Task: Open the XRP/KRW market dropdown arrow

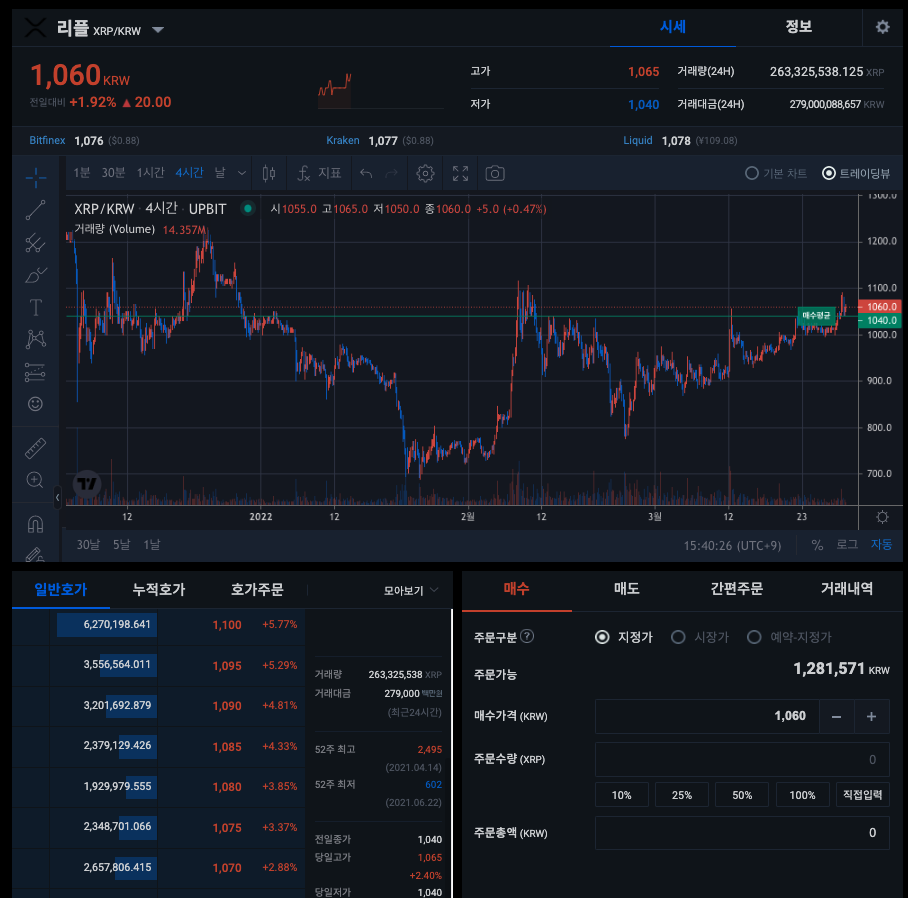Action: (x=158, y=30)
